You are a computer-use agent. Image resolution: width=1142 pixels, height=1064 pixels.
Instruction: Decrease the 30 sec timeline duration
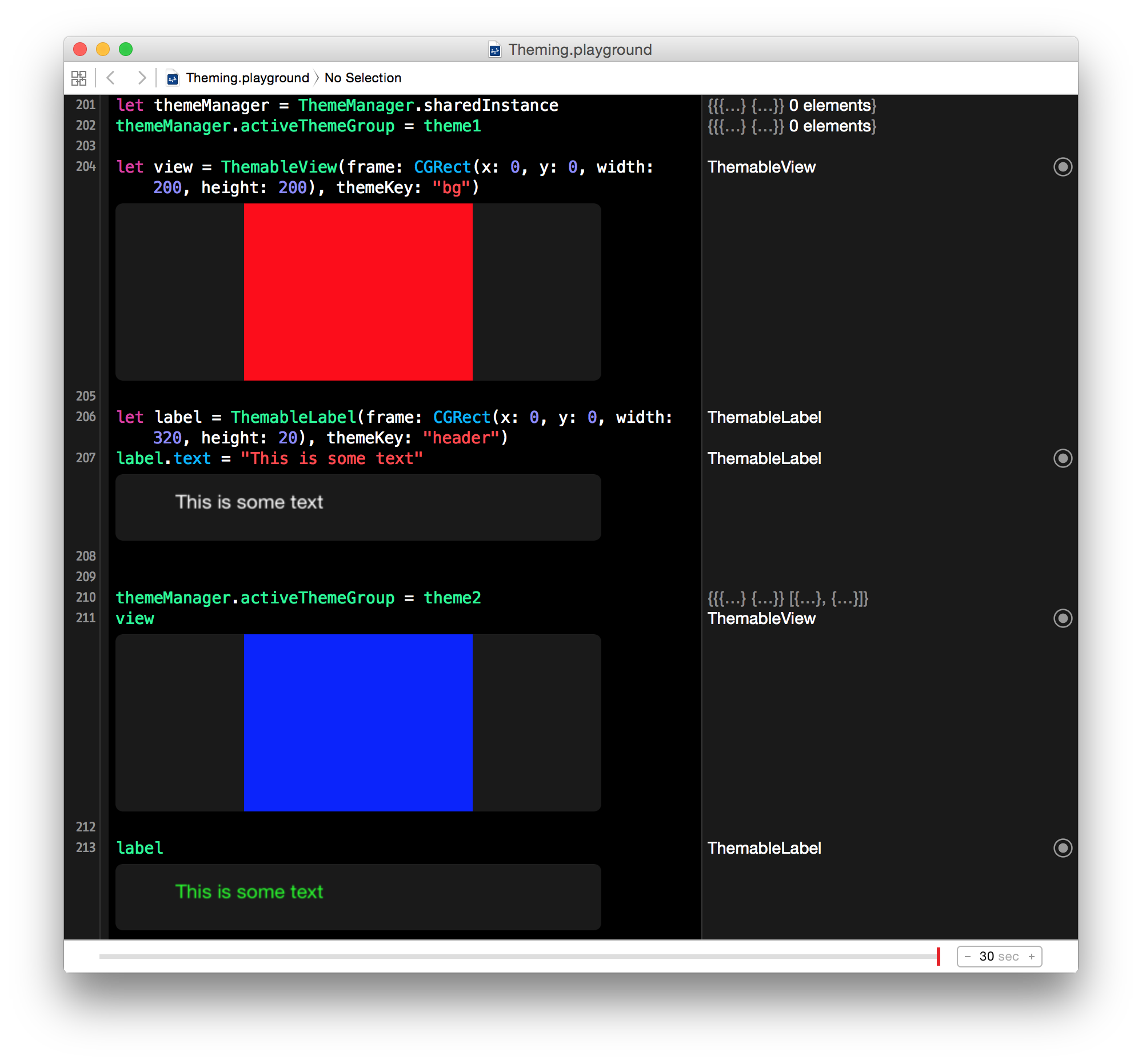(967, 957)
